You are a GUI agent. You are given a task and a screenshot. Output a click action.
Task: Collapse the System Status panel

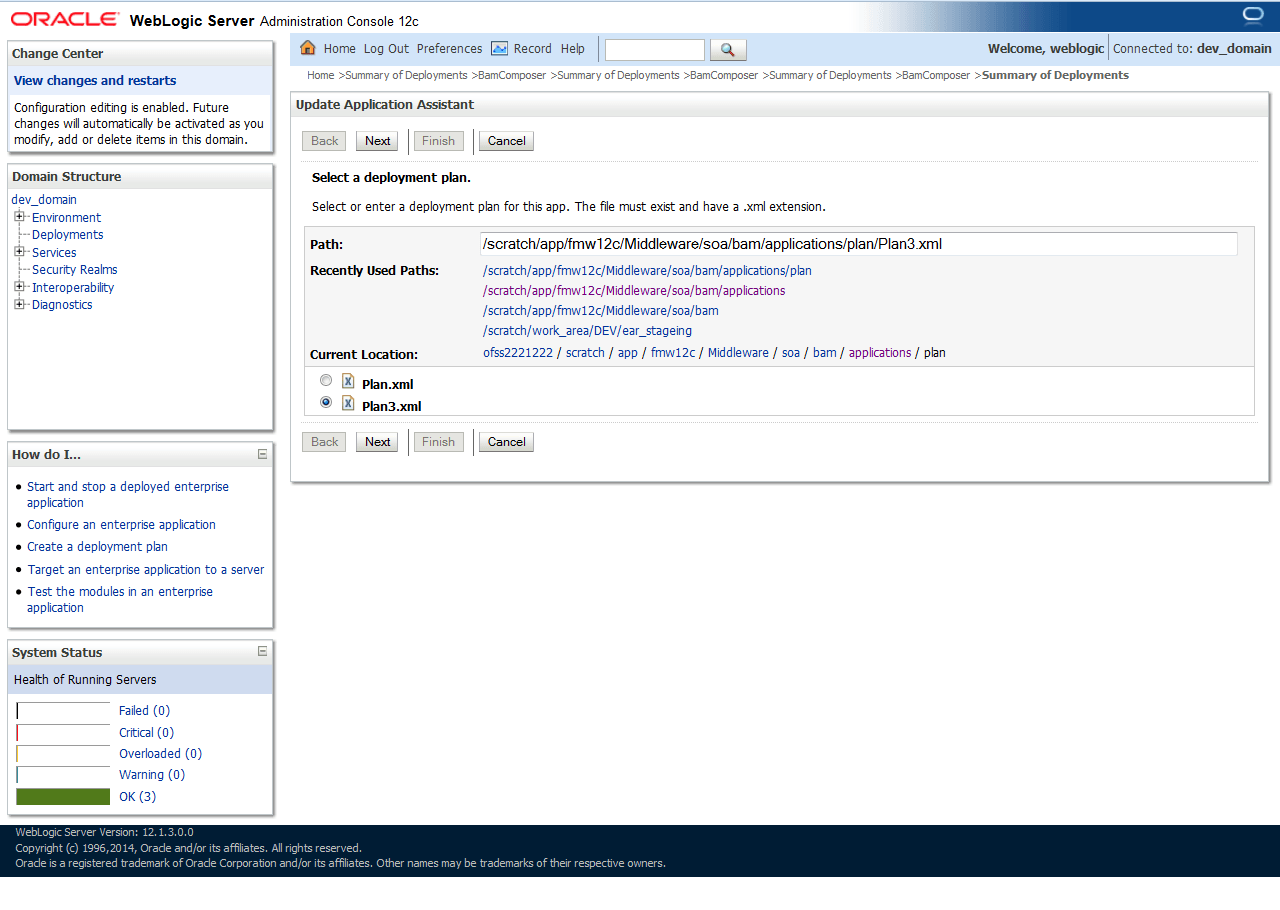click(263, 652)
